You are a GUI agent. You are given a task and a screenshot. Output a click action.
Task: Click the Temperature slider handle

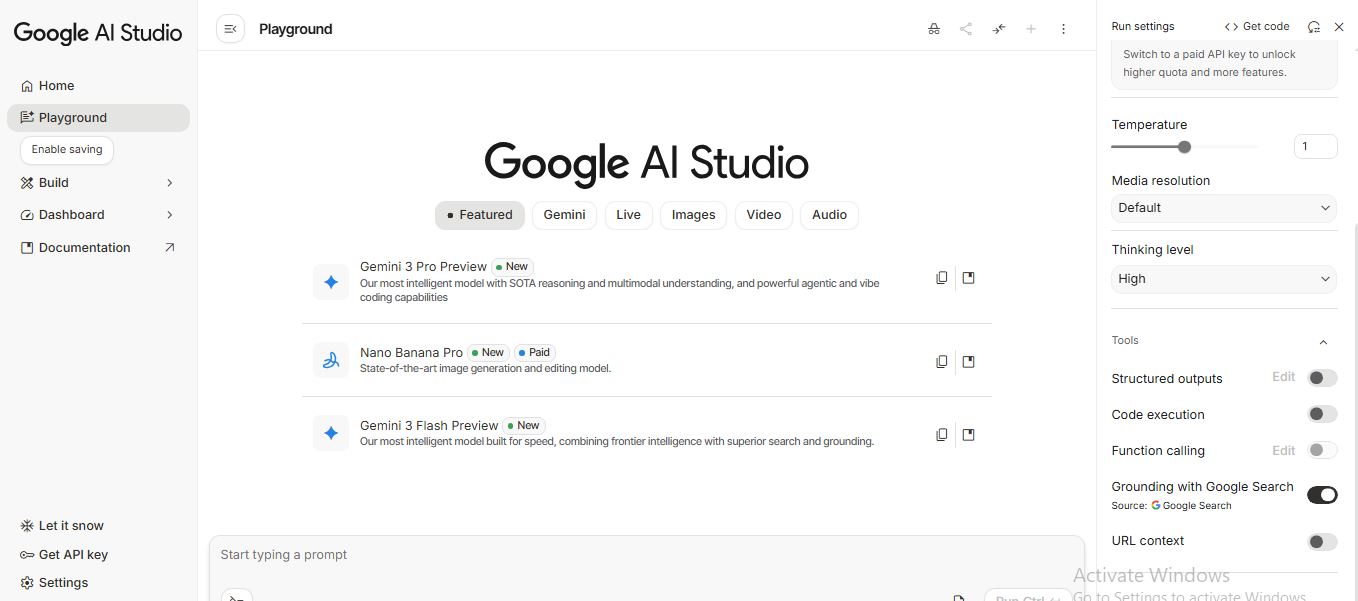point(1184,147)
